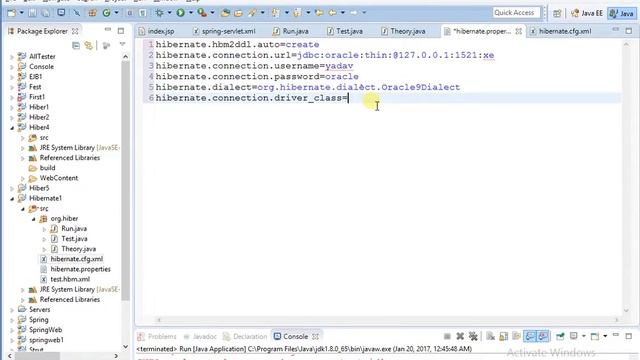
Task: Click the Open Console icon
Action: coord(595,336)
